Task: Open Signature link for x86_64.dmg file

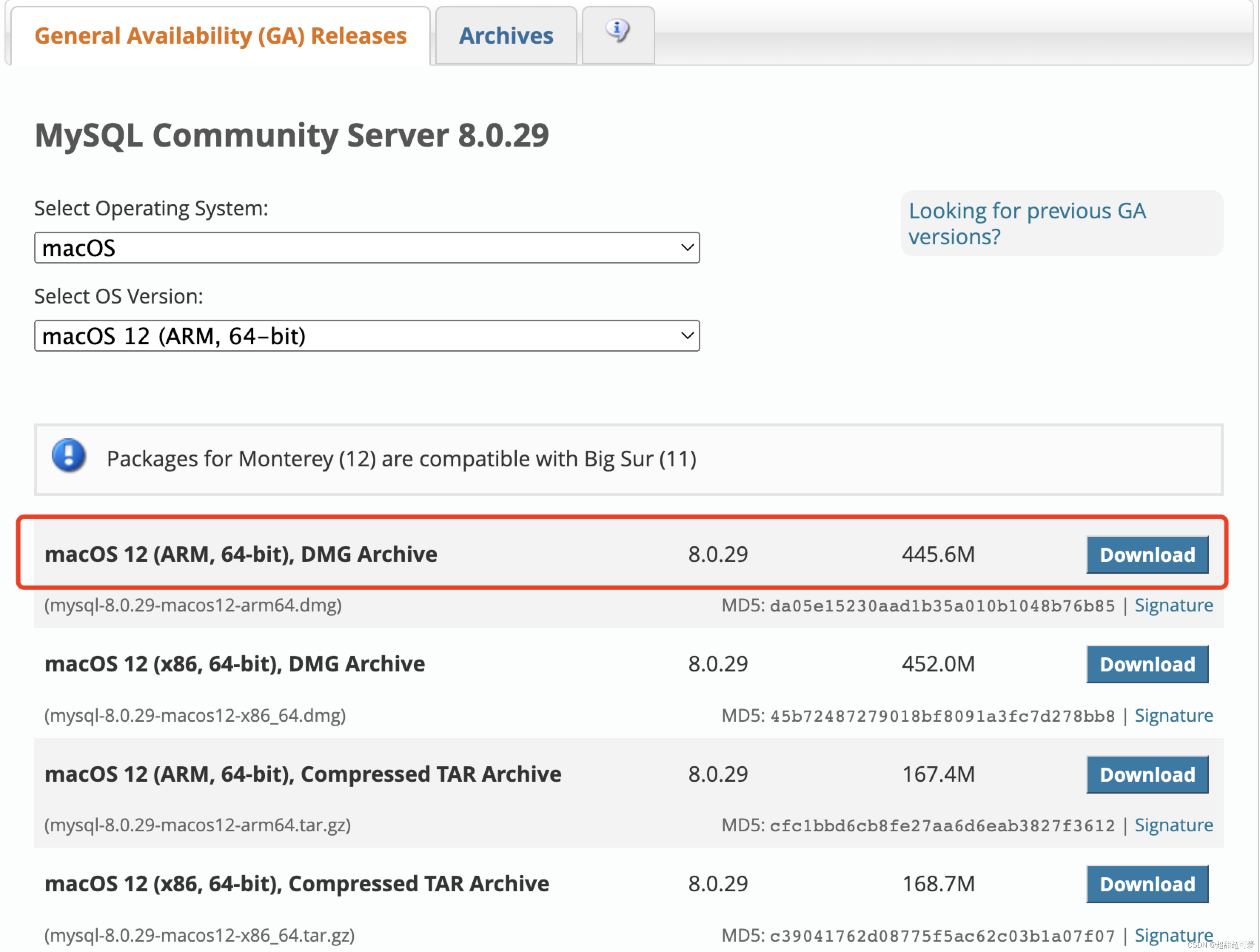Action: point(1173,715)
